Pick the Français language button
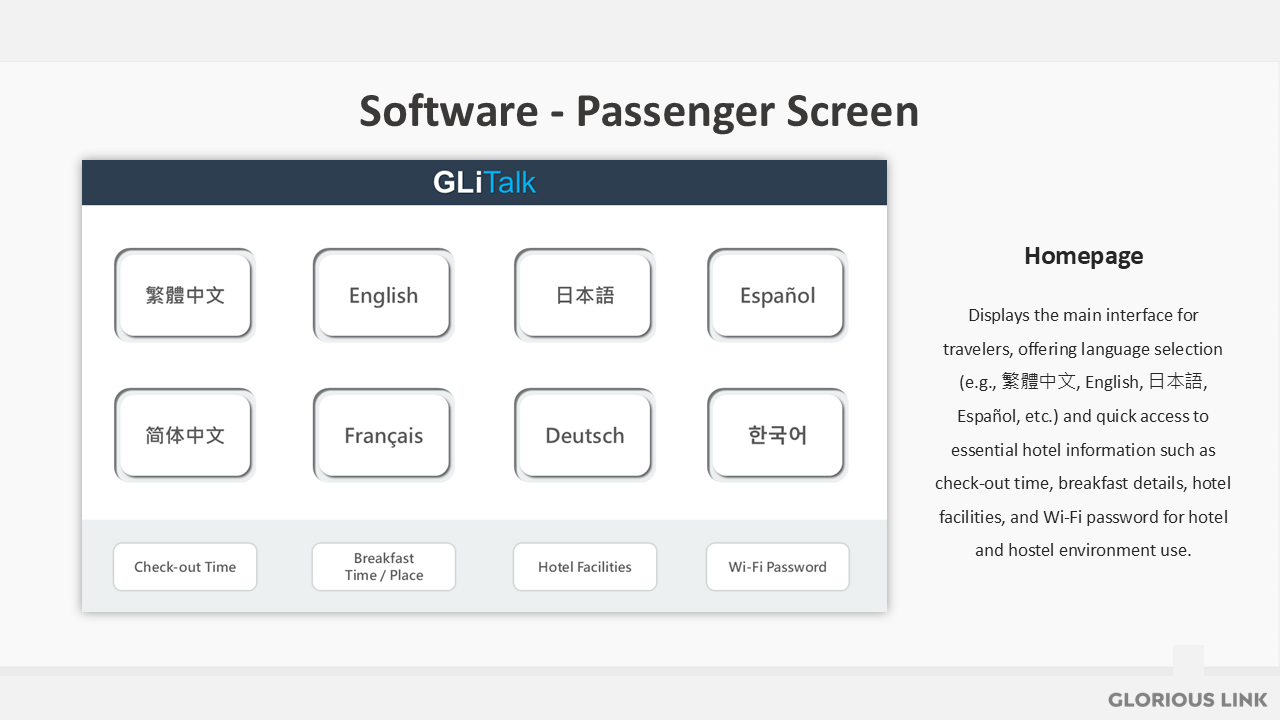The image size is (1280, 720). point(383,435)
